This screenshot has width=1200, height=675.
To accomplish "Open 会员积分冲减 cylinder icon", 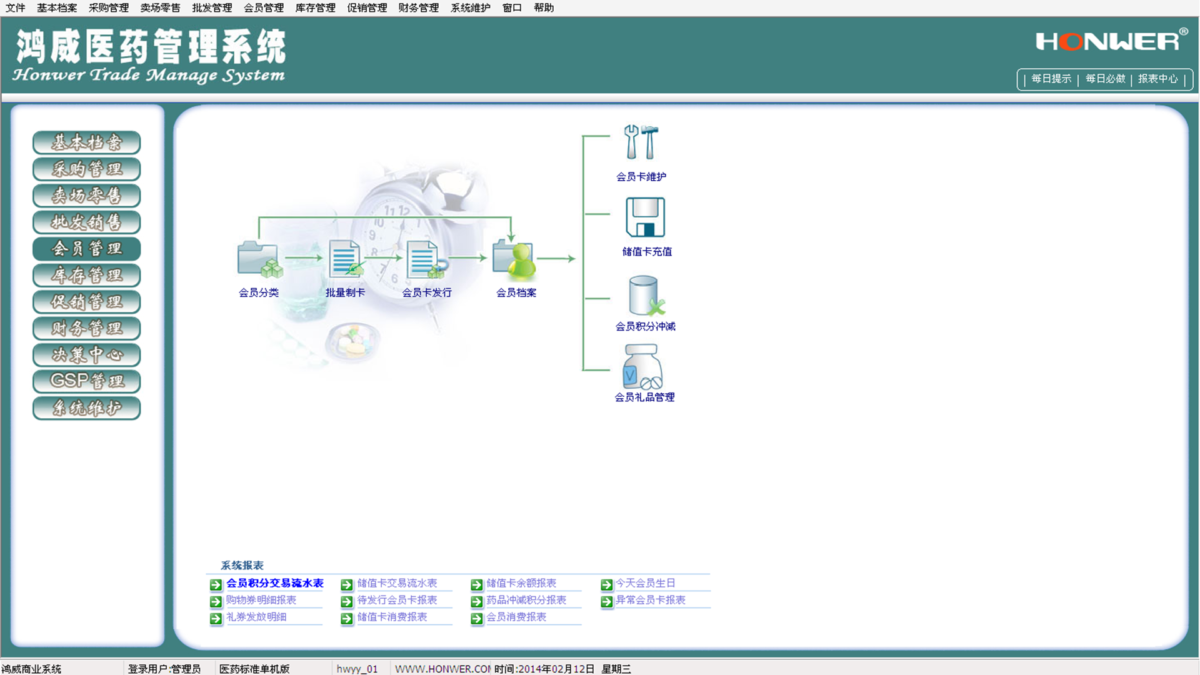I will click(x=645, y=295).
